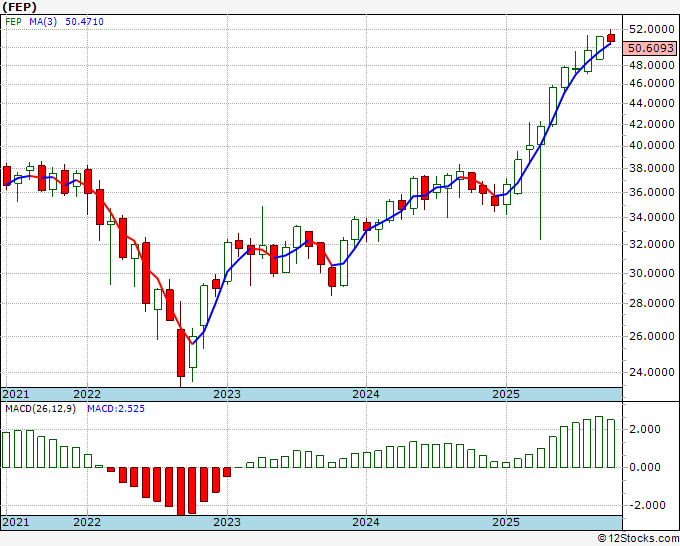Click the 52.0000 price axis label
This screenshot has height=546, width=680.
click(x=652, y=29)
